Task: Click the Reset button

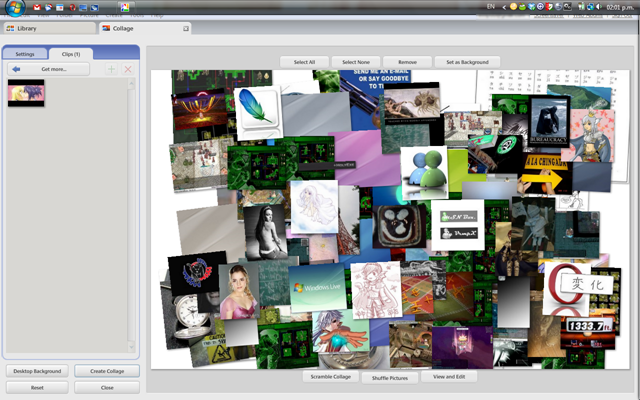Action: (x=37, y=387)
